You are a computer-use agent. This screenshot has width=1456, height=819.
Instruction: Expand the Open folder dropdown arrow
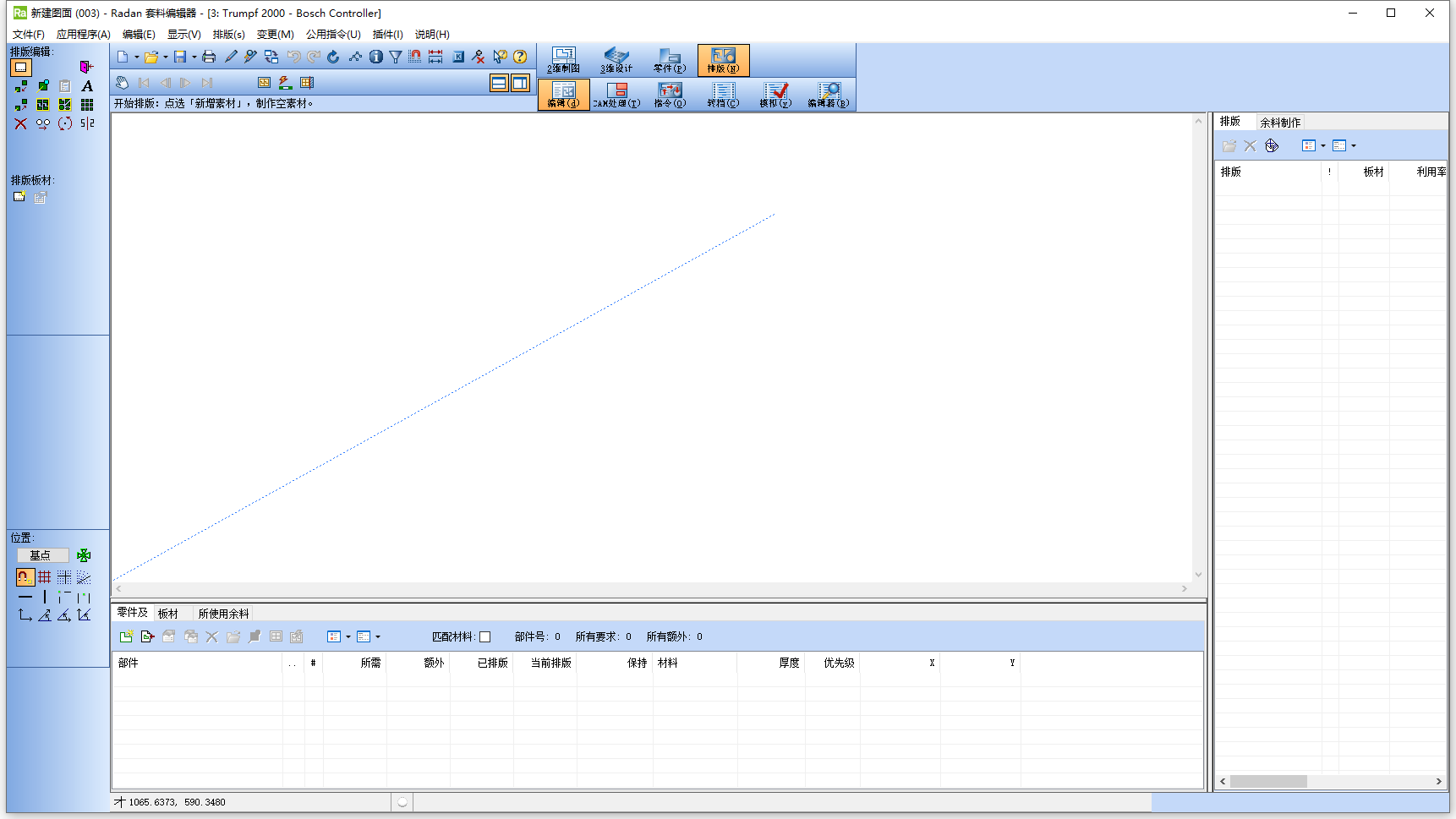coord(166,57)
